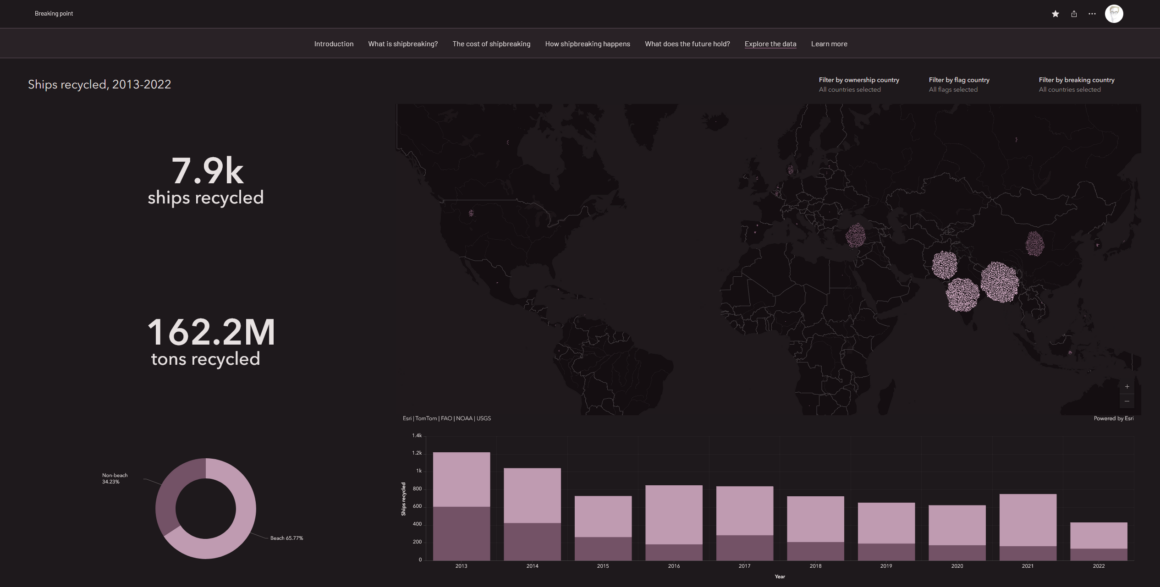Open the user profile avatar
Viewport: 1160px width, 587px height.
1113,13
